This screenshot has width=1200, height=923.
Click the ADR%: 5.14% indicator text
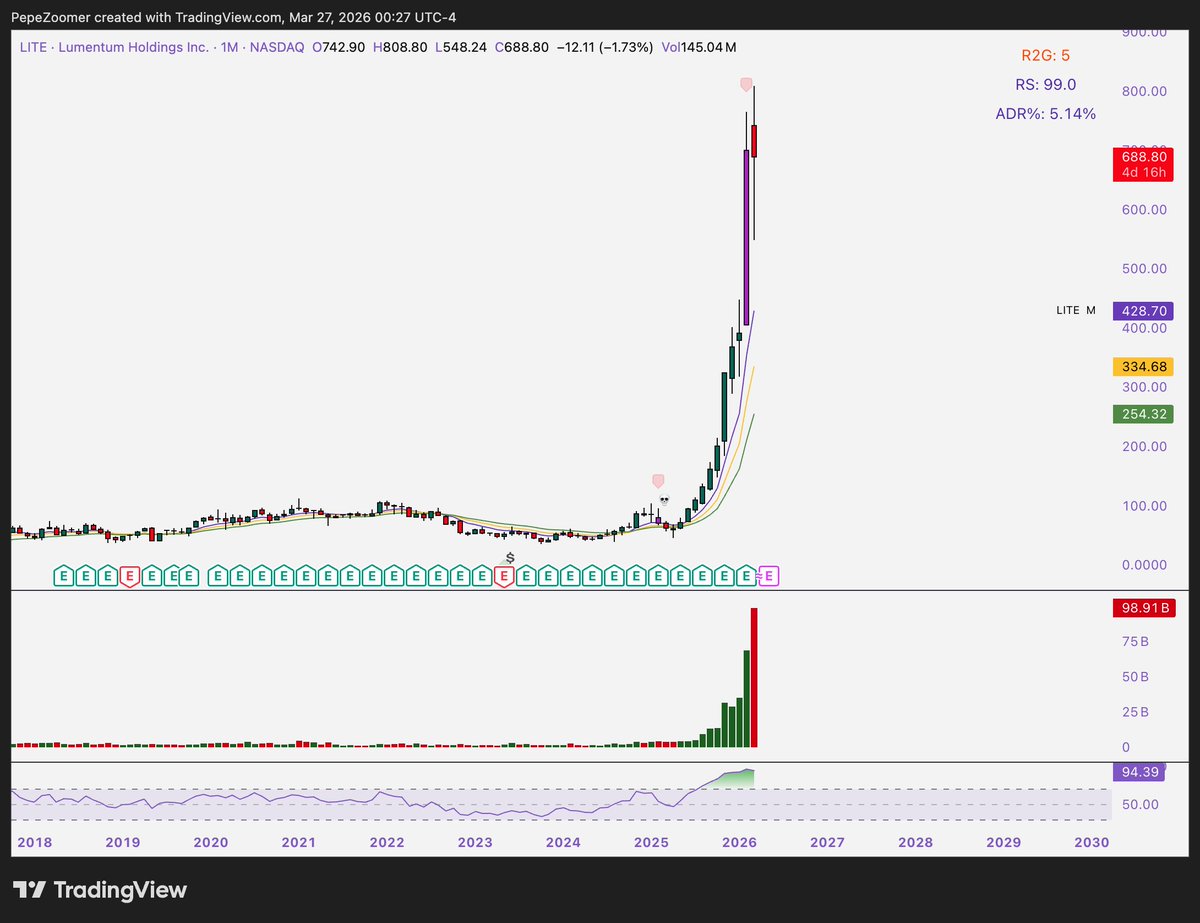(x=1045, y=114)
